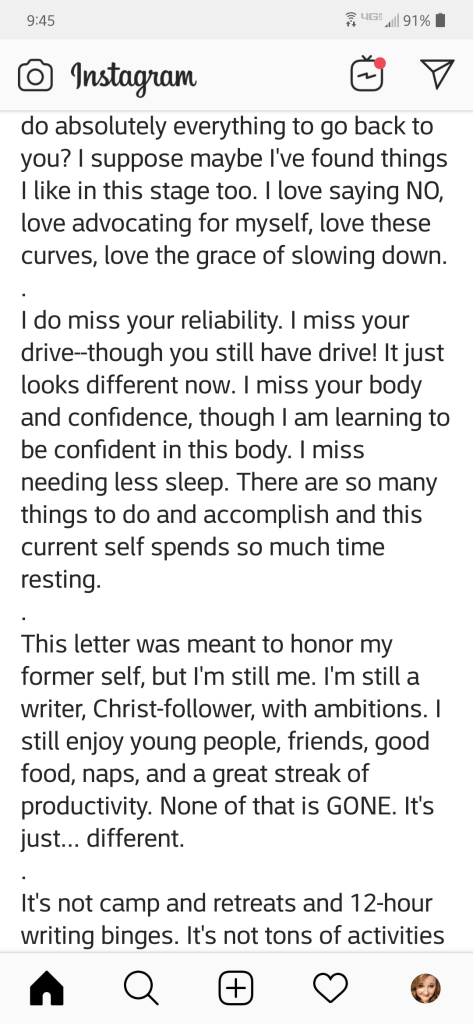473x1024 pixels.
Task: Open the Search and explore tab
Action: pos(141,988)
